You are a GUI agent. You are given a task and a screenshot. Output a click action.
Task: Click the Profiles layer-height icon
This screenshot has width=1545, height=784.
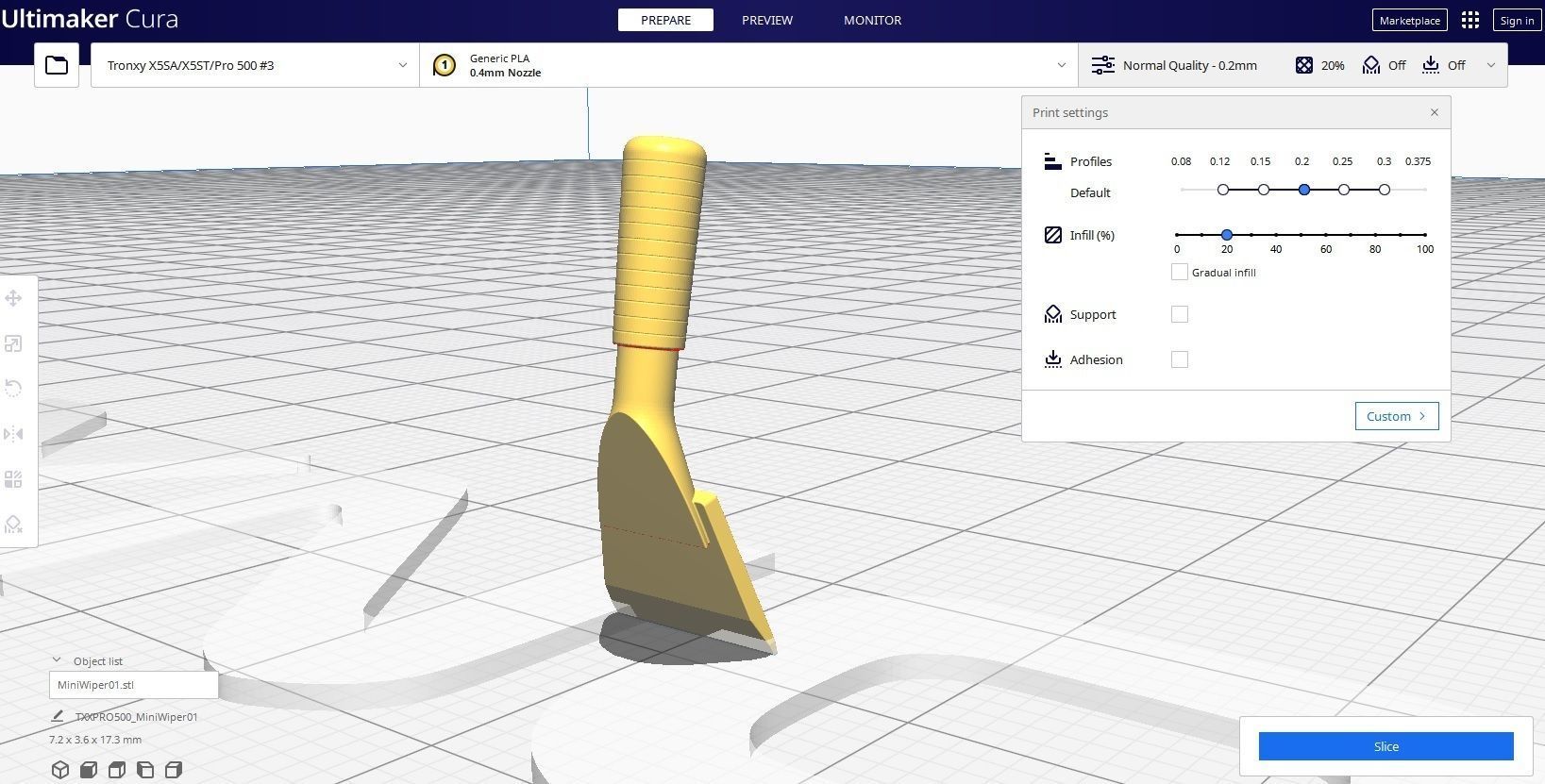click(x=1053, y=161)
